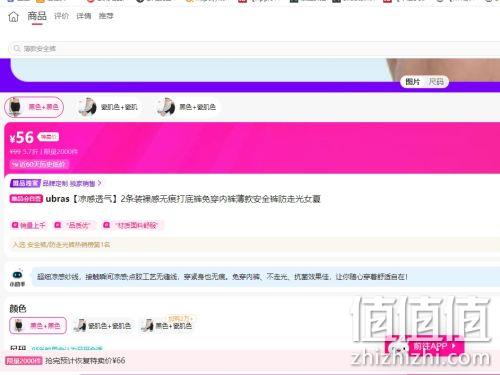
Task: Click the ¥56 price
Action: click(22, 138)
